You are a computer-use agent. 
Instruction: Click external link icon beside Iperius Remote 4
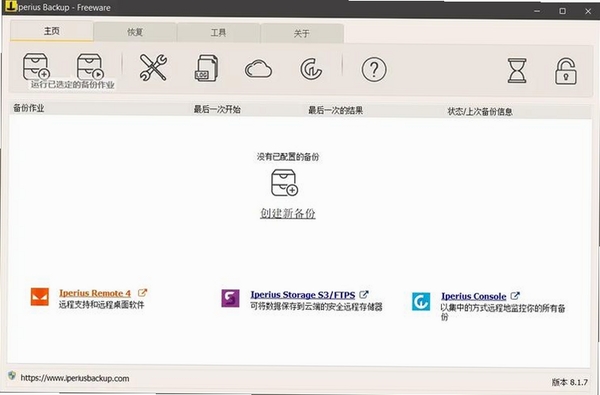point(142,293)
